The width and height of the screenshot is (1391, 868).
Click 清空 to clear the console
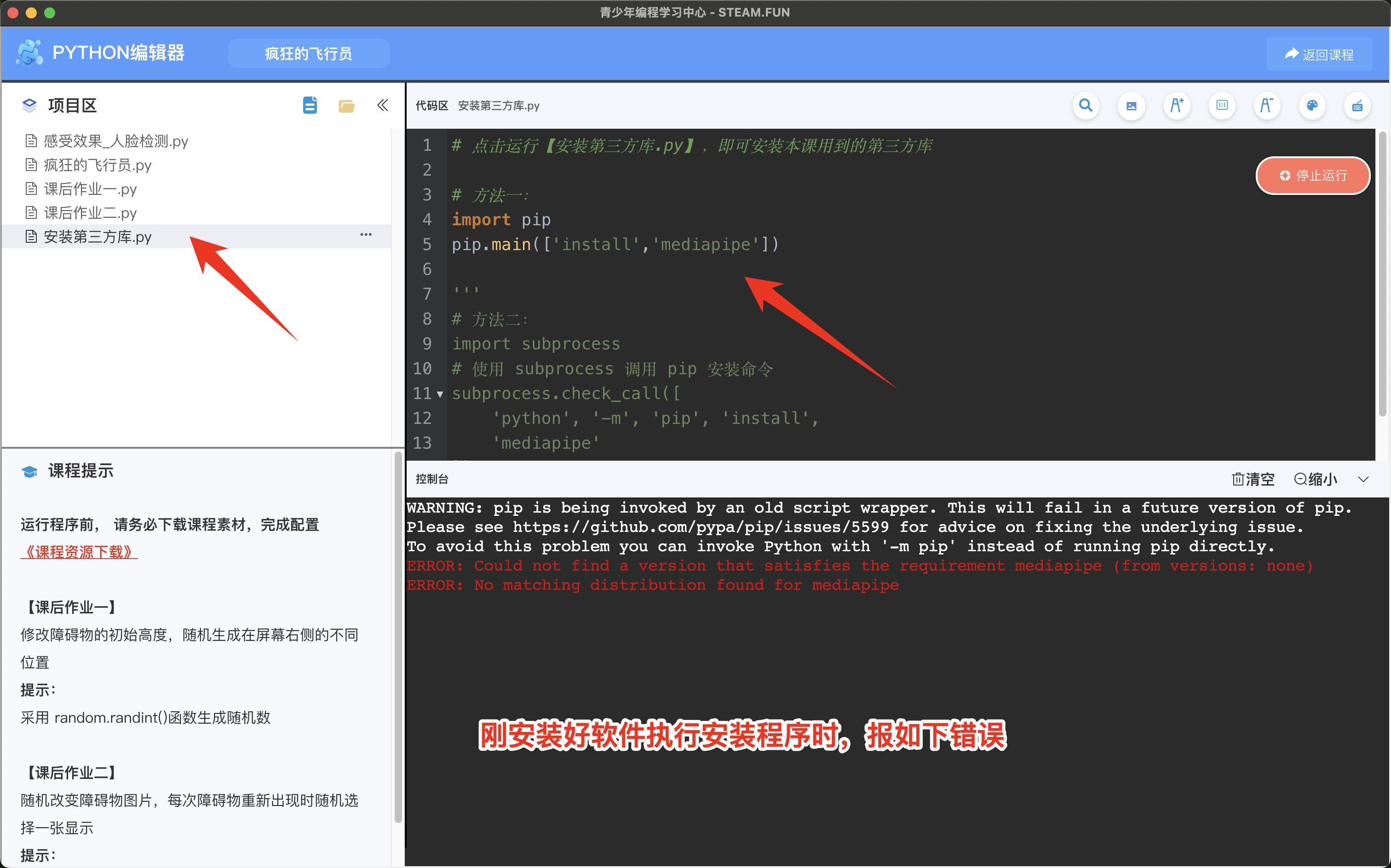point(1253,479)
